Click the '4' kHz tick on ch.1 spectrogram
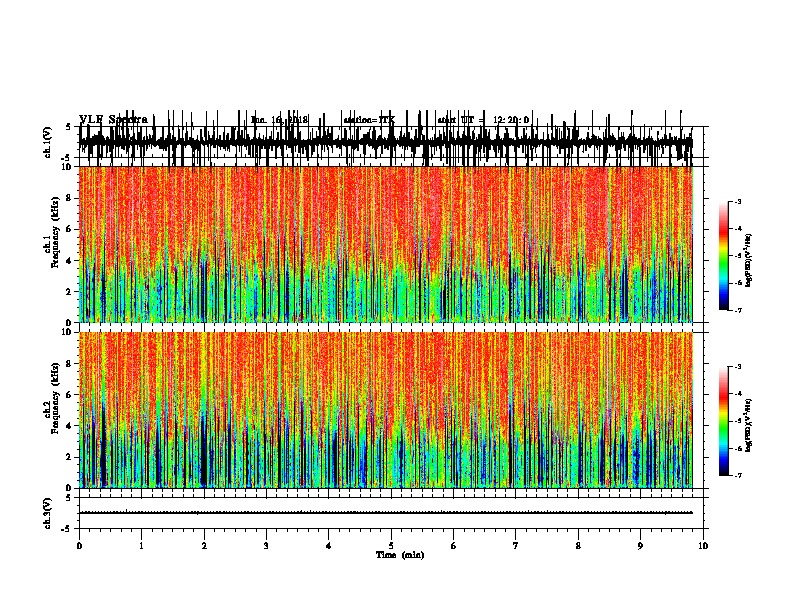Image resolution: width=792 pixels, height=612 pixels. coord(70,261)
